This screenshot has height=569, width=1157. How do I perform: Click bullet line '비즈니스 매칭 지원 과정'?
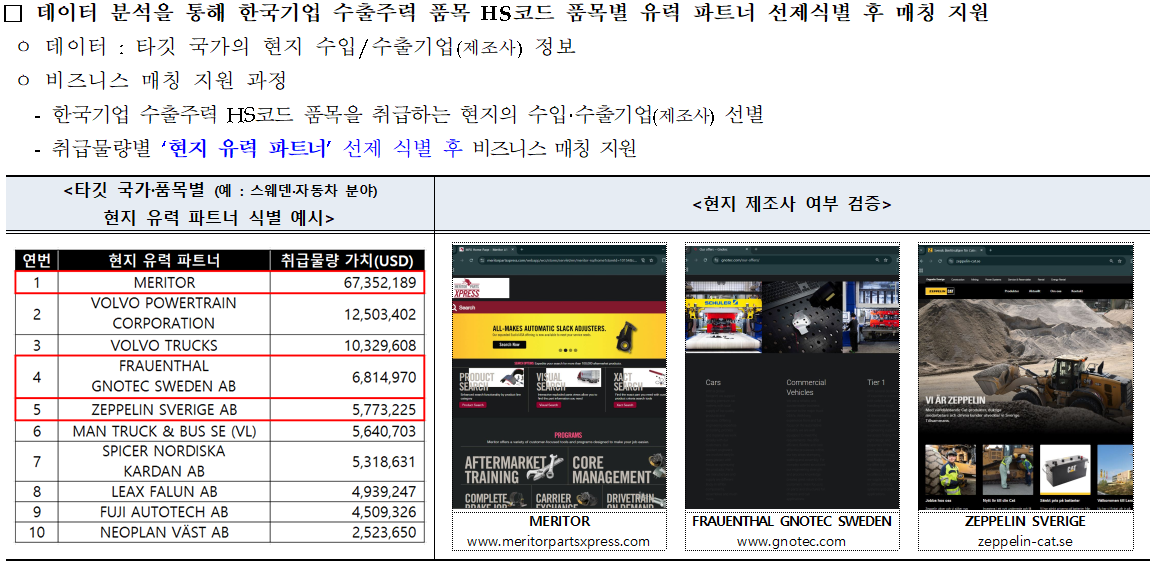click(166, 80)
